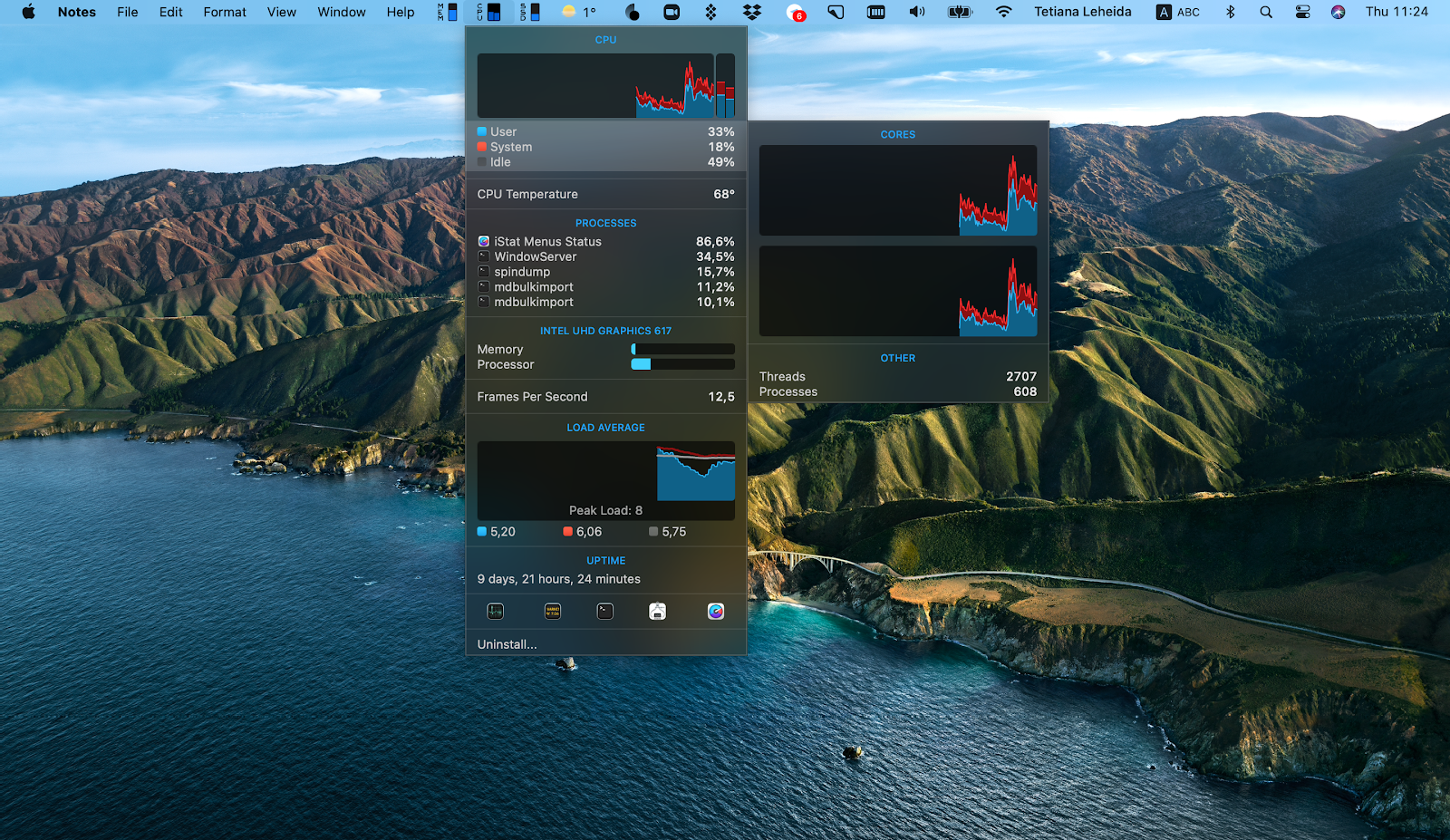Click the Tetiana Leheida user menu

click(x=1083, y=12)
